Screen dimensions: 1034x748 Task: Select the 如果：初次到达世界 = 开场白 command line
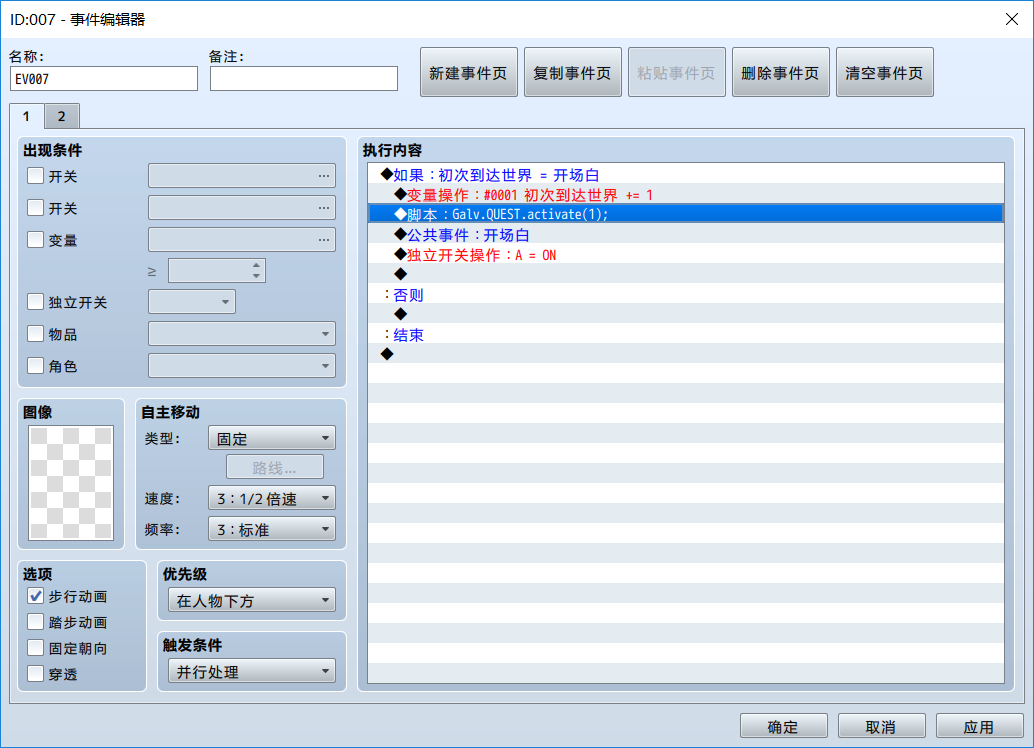click(686, 175)
